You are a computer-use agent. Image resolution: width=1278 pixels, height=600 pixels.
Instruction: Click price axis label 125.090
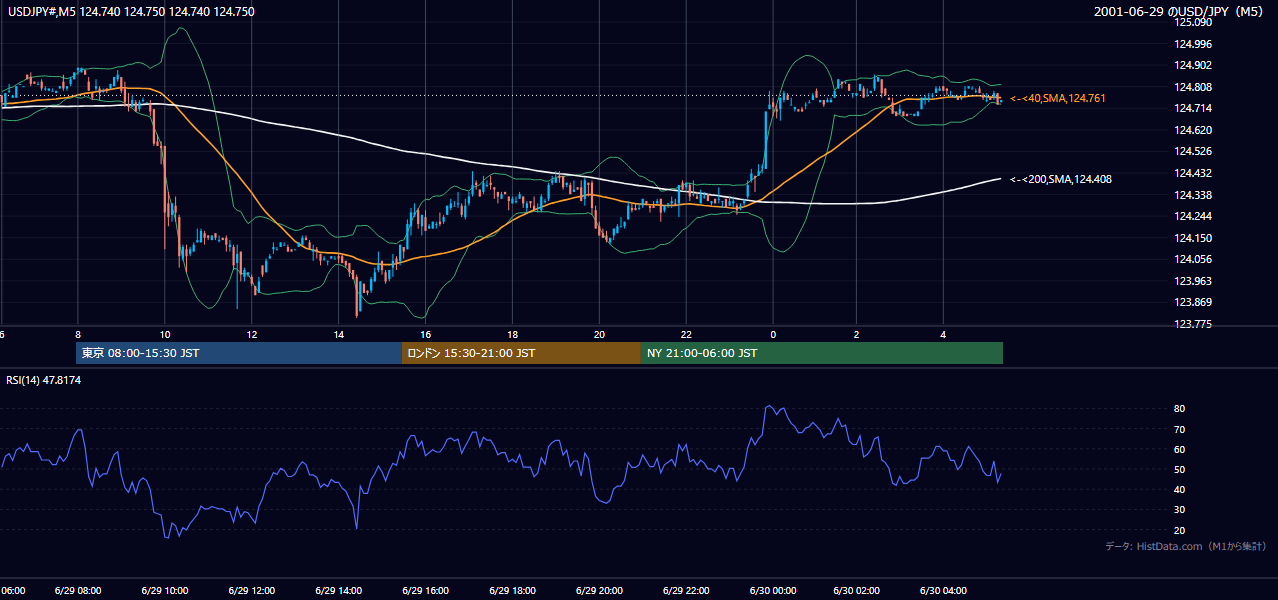(1191, 22)
